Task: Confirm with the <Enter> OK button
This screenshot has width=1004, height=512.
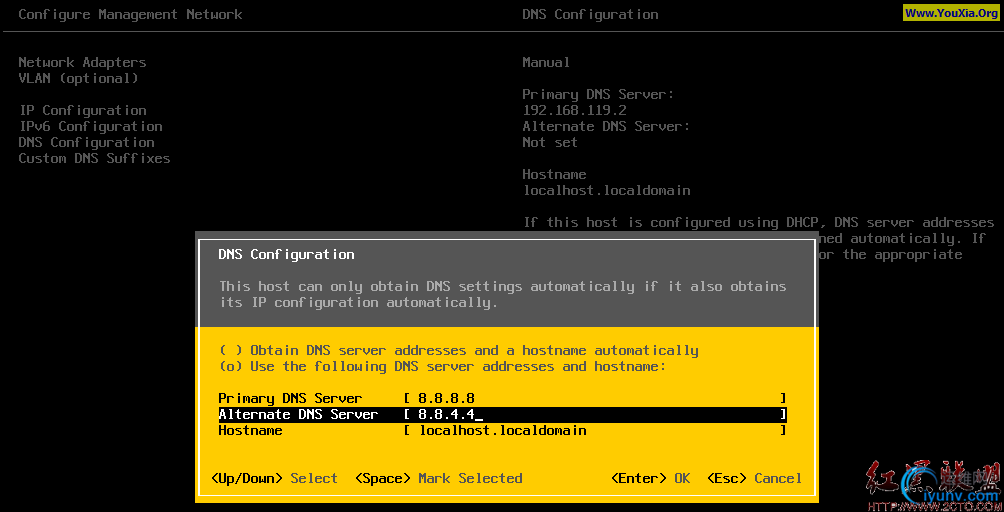Action: (651, 478)
